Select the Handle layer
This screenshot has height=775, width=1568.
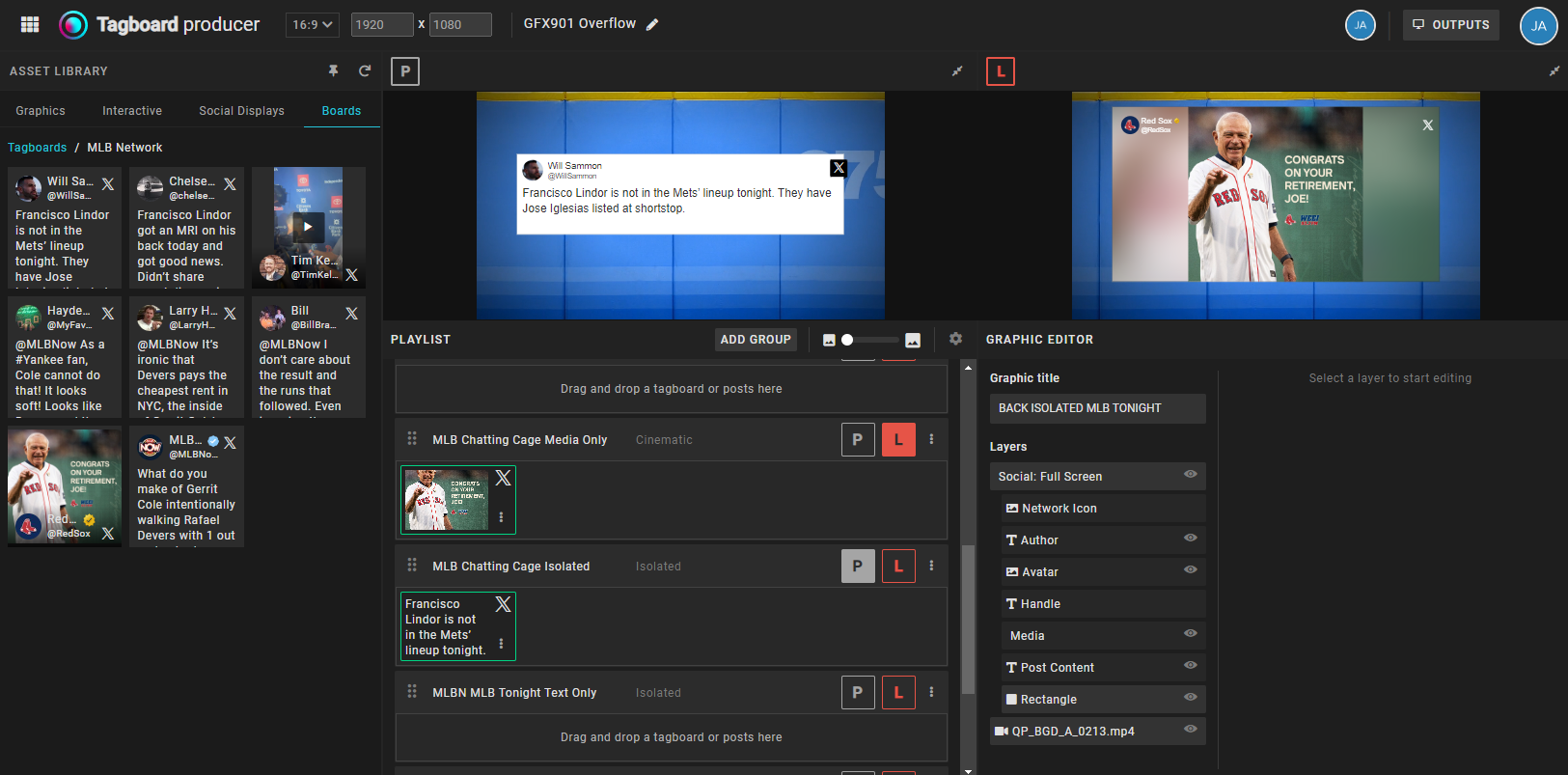(1104, 604)
